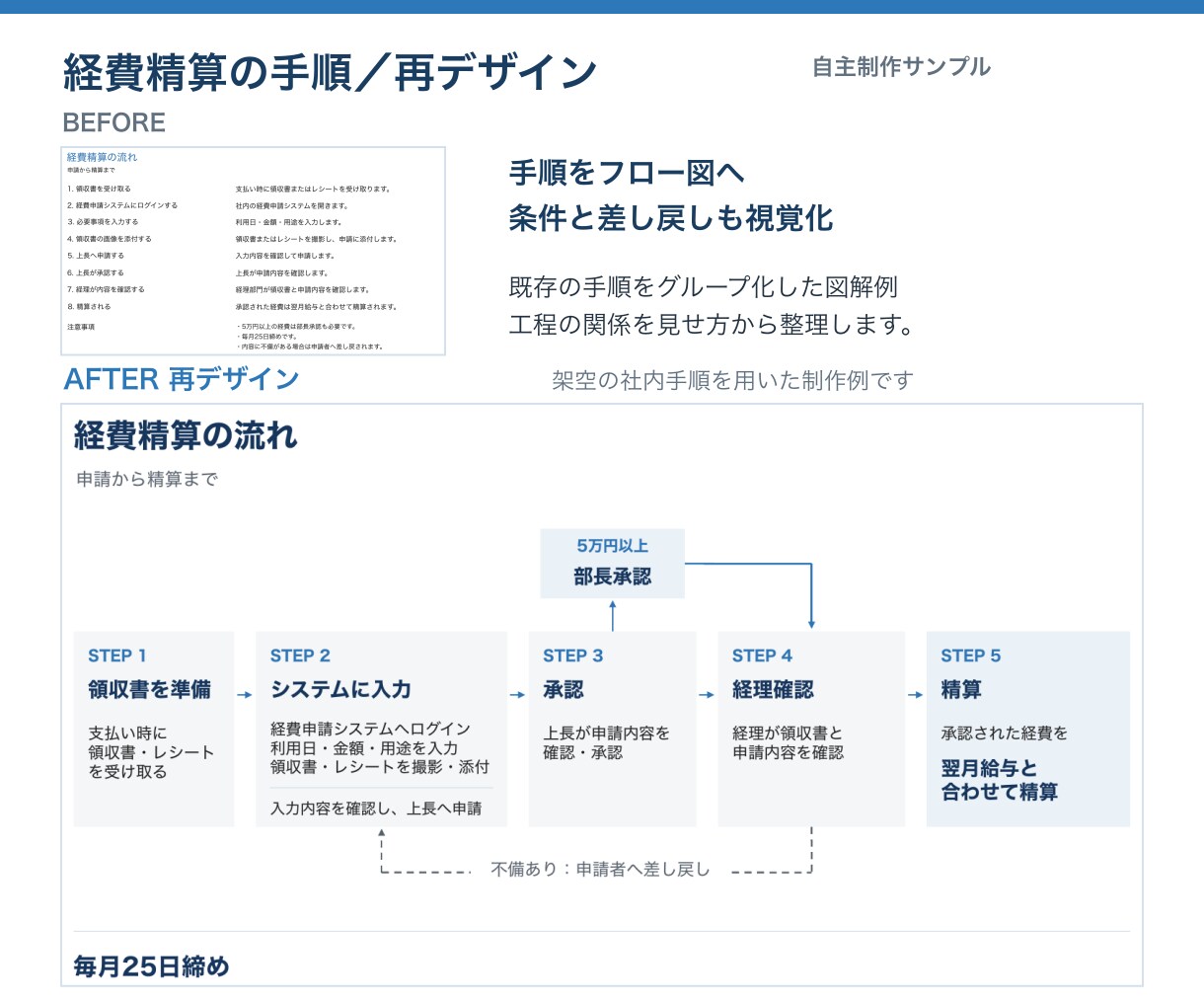
Task: Click the "承認" step title in STEP 3
Action: click(564, 690)
